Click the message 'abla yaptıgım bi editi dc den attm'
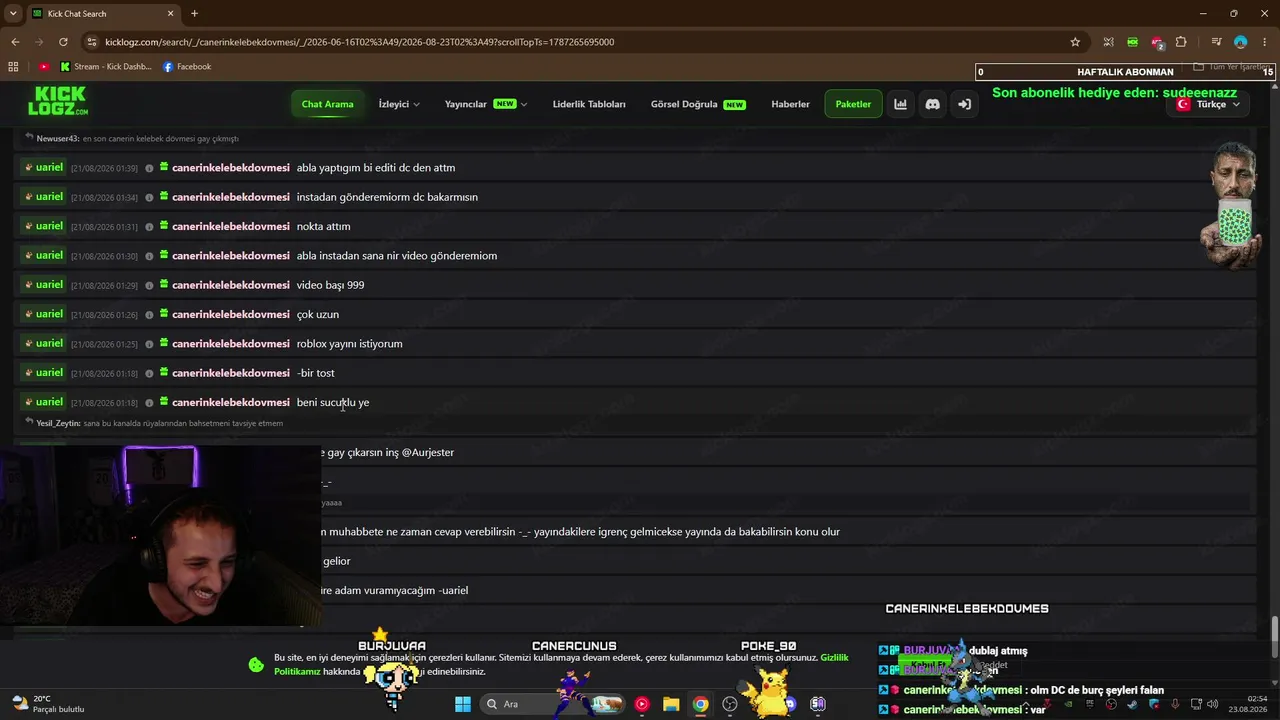The image size is (1280, 720). coord(376,168)
